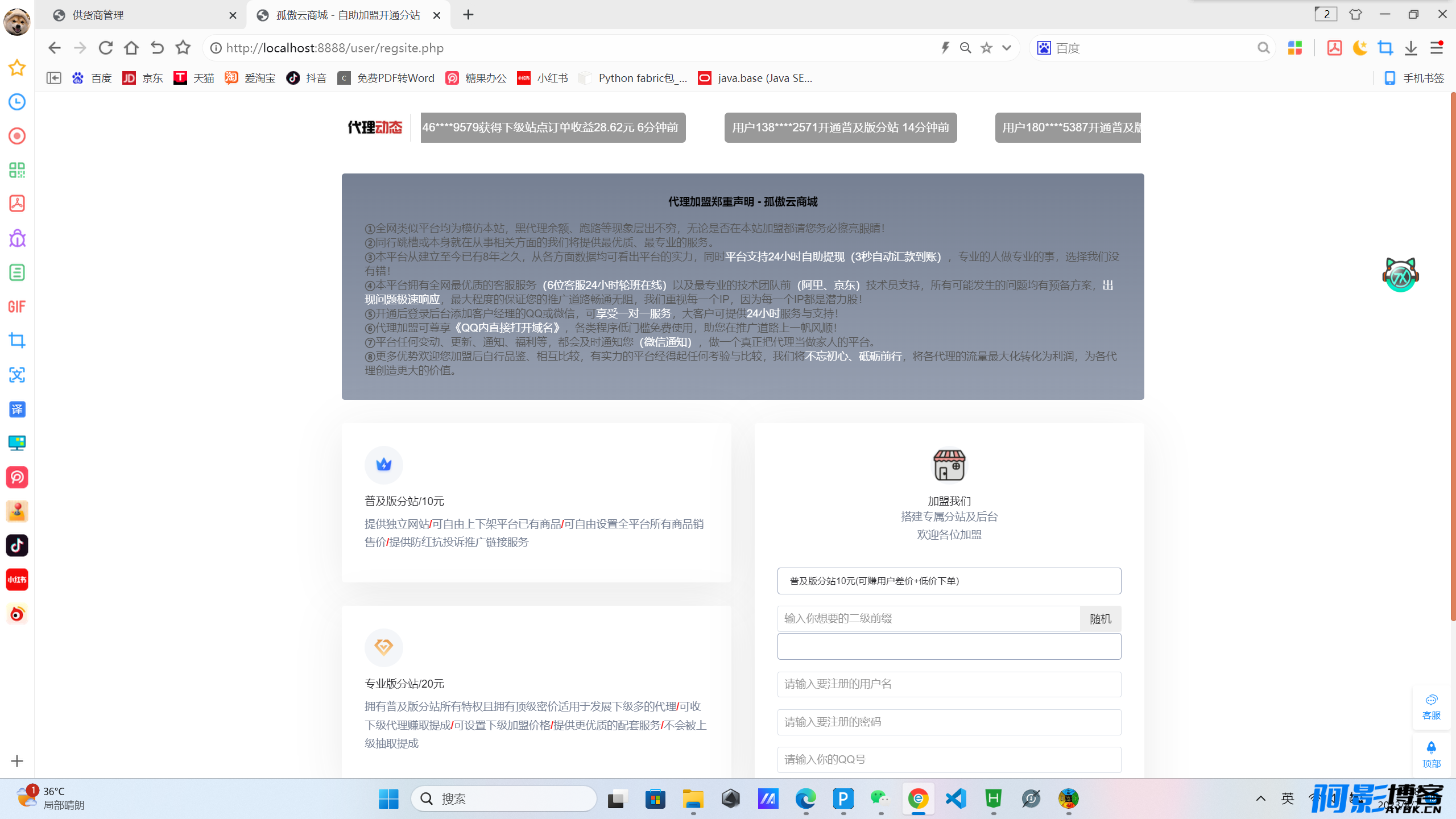Open the 京东 bookmark

click(143, 78)
